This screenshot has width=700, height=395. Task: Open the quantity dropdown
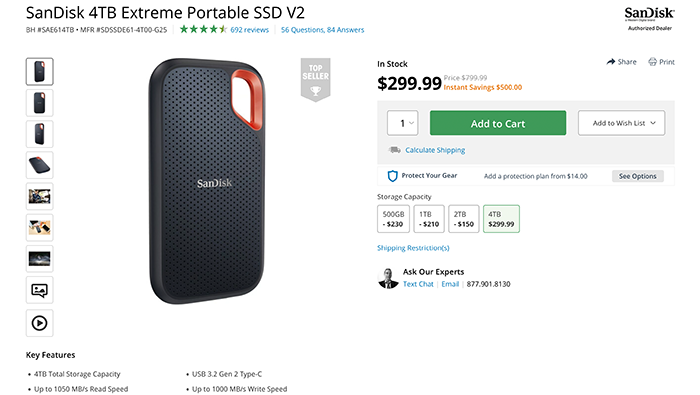403,123
